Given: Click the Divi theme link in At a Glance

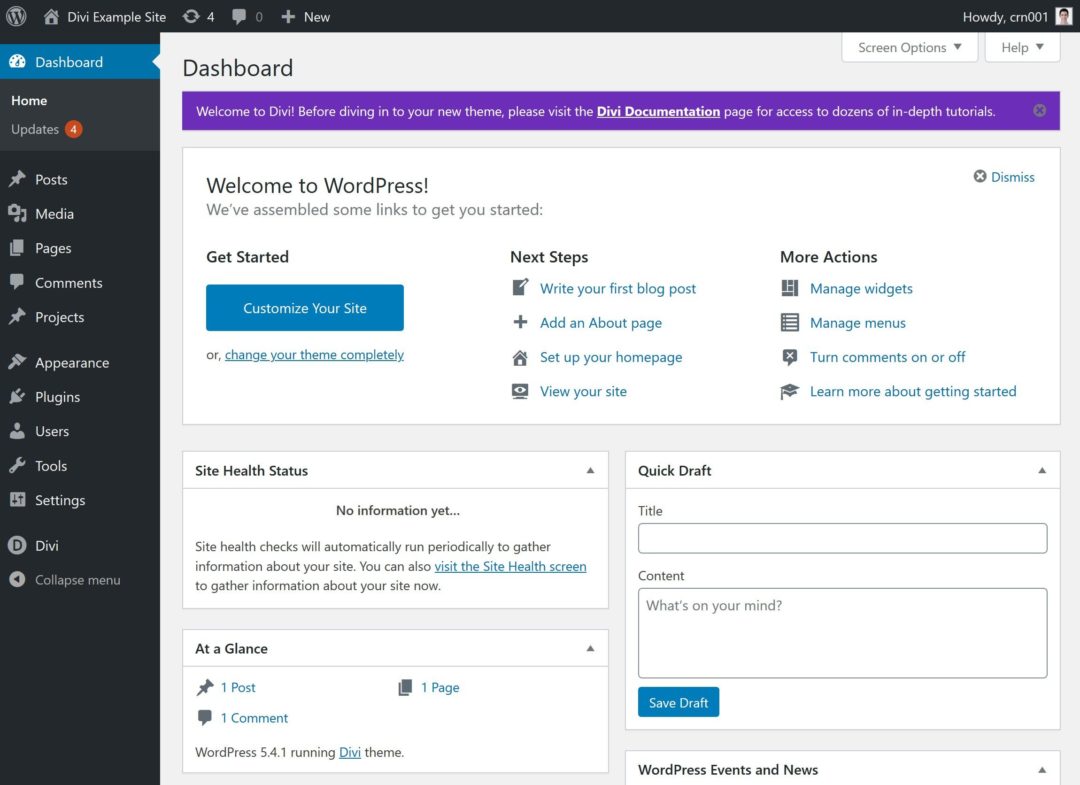Looking at the screenshot, I should tap(350, 752).
